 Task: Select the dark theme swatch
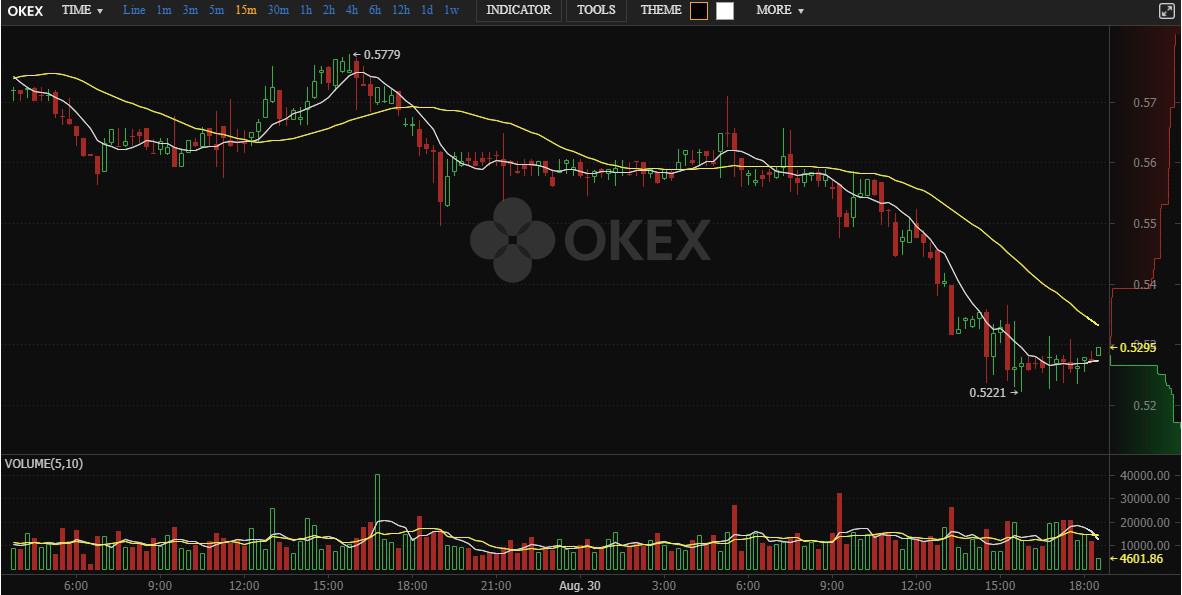[699, 11]
